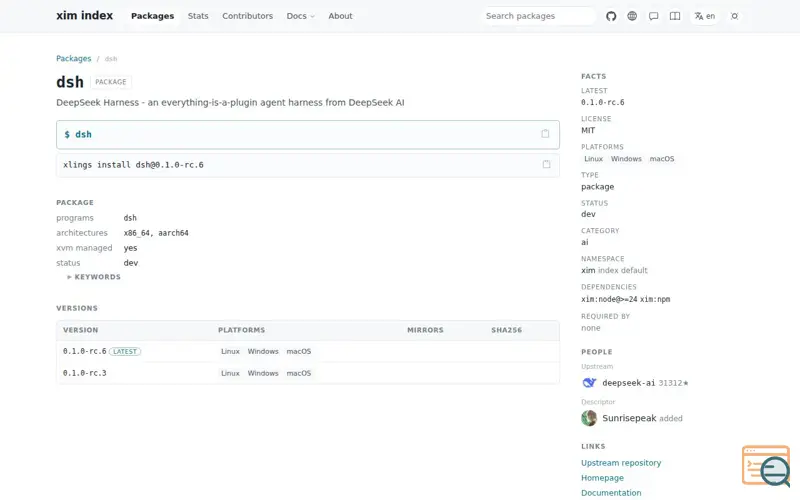Focus the Search packages field
The height and width of the screenshot is (500, 800).
[538, 16]
